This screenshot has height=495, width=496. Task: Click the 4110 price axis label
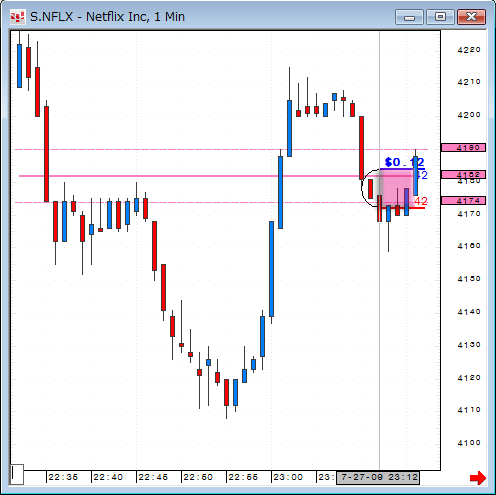point(469,410)
